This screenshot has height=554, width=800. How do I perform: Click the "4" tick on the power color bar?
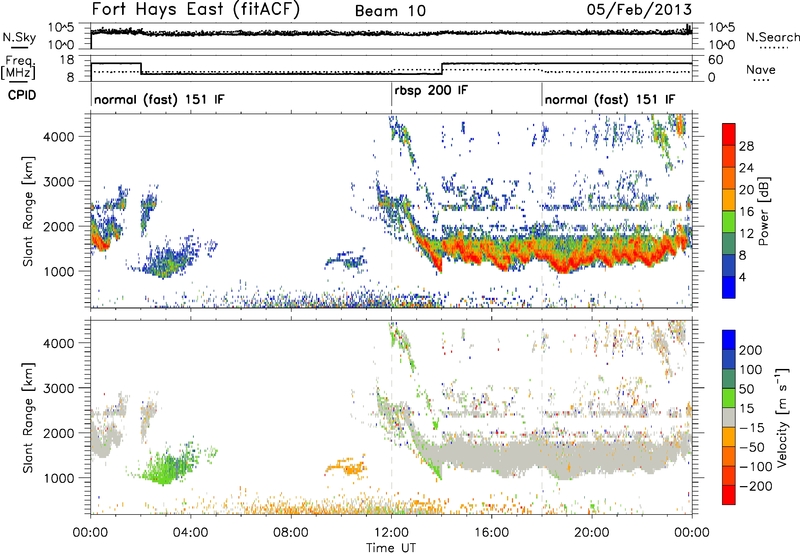pyautogui.click(x=743, y=277)
